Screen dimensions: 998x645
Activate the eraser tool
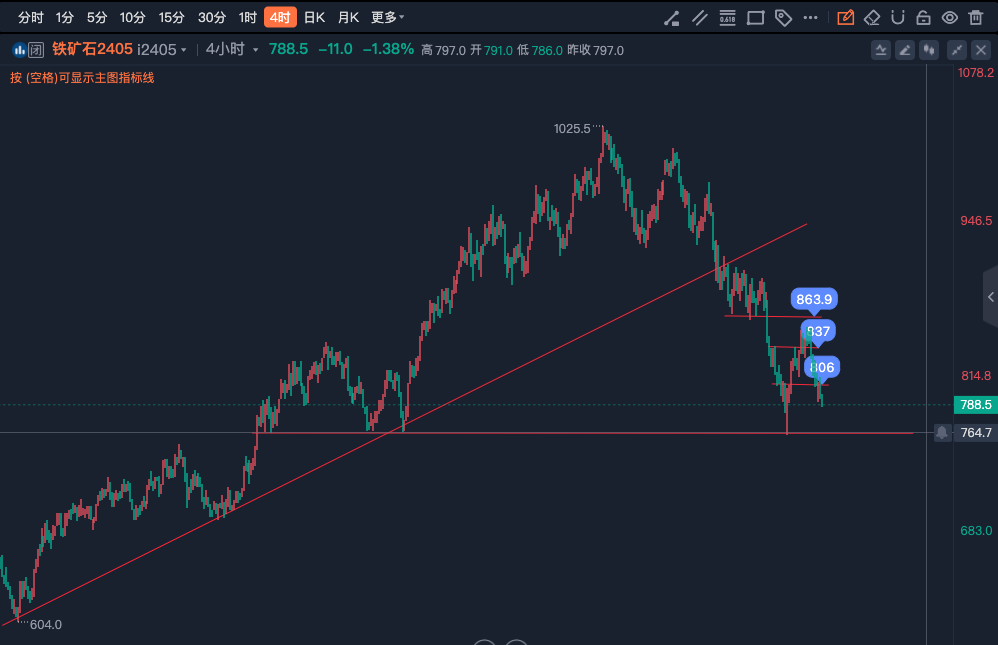click(871, 18)
